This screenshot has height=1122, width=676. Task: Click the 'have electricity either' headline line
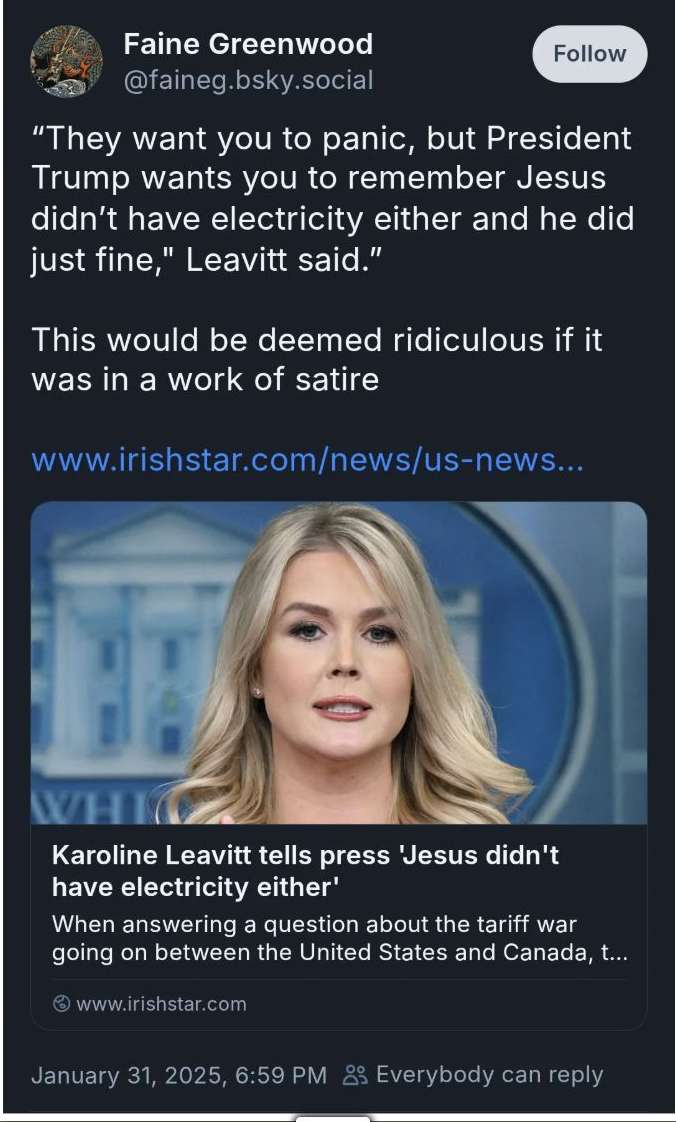pyautogui.click(x=195, y=887)
